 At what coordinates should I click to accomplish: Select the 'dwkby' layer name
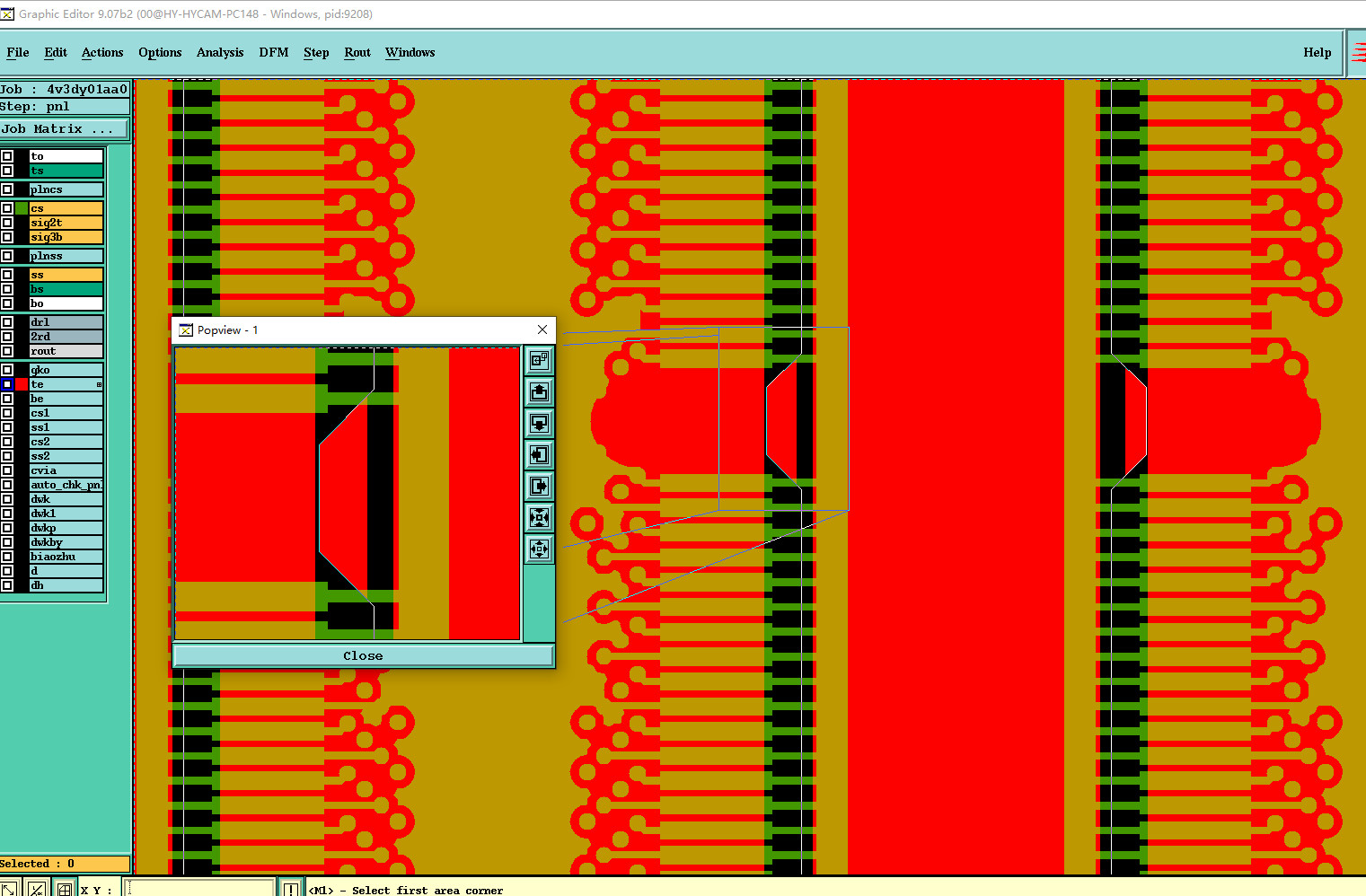click(x=66, y=542)
